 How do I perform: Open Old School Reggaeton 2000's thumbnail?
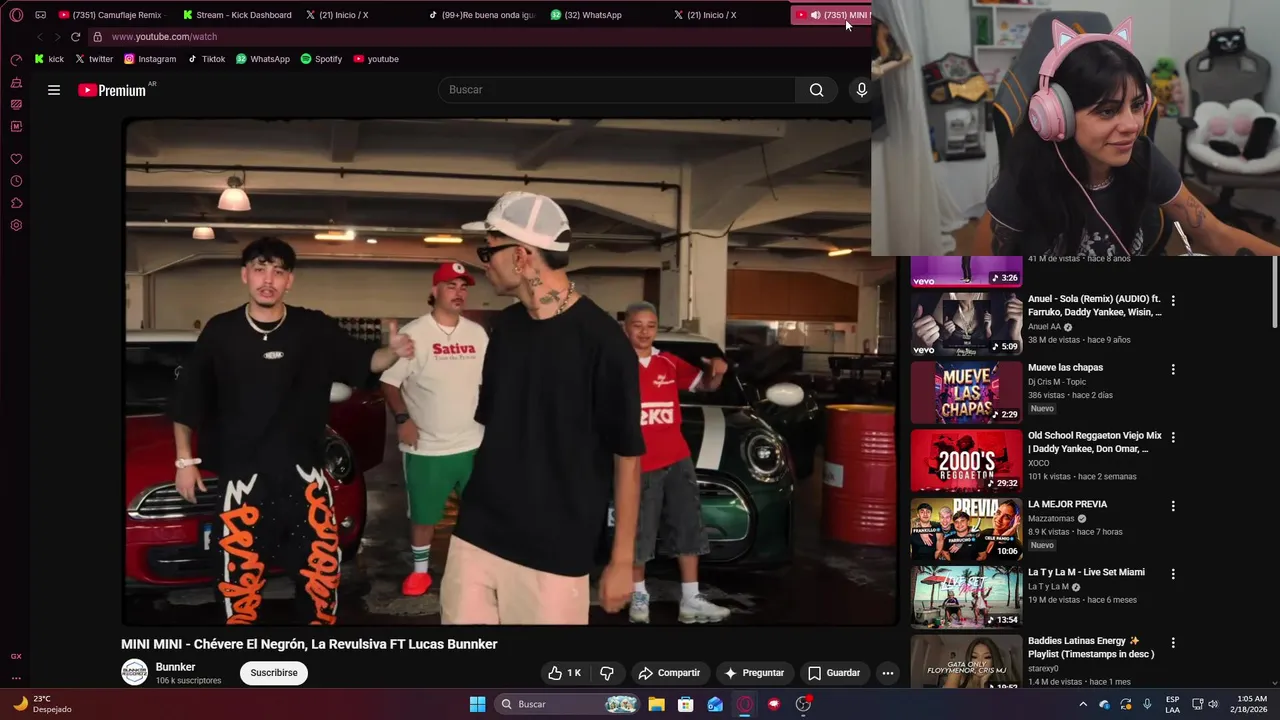click(966, 460)
